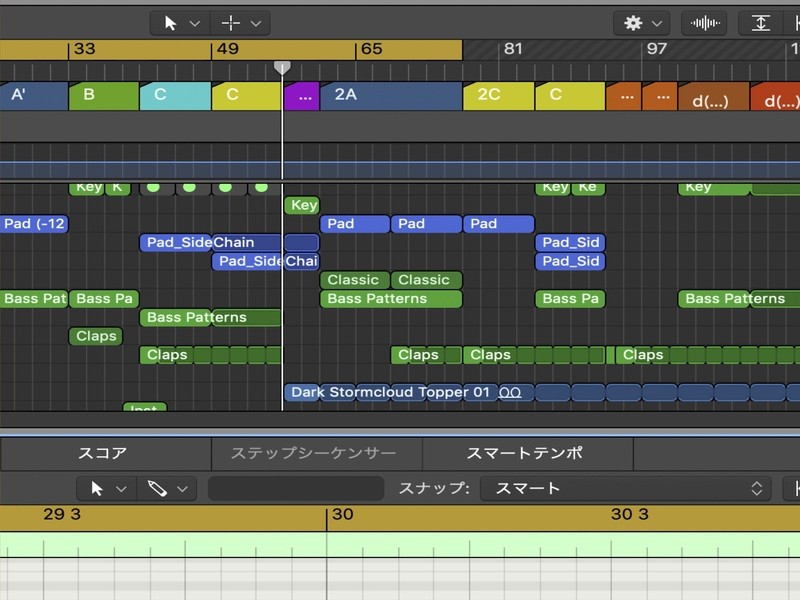The width and height of the screenshot is (800, 600).
Task: Expand the chevron next to the Marquee tool
Action: click(256, 23)
